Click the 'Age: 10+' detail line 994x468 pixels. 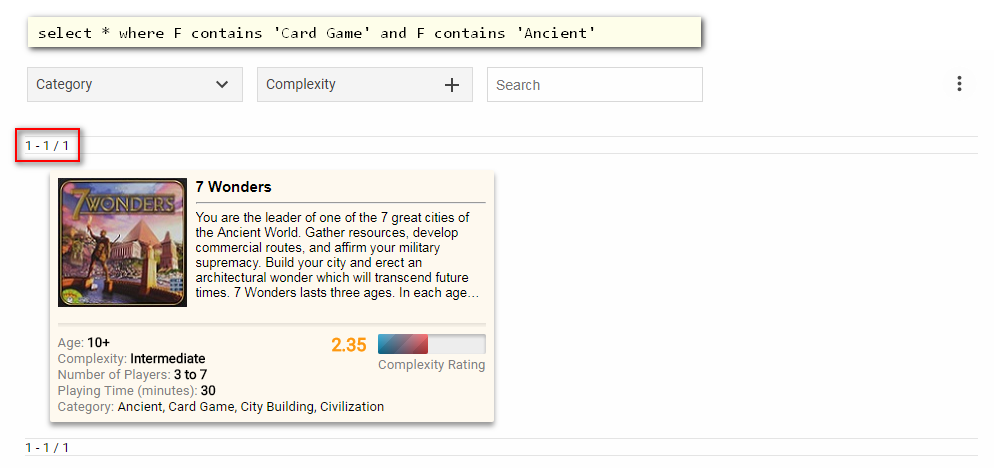(x=84, y=343)
